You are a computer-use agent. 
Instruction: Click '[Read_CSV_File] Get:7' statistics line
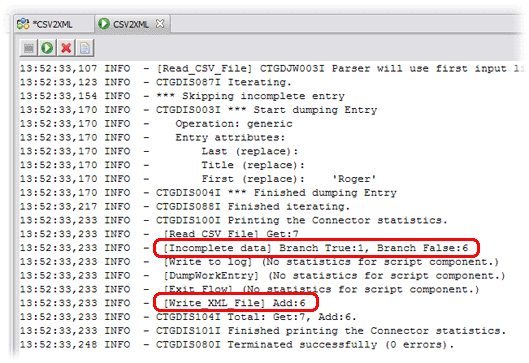[231, 234]
